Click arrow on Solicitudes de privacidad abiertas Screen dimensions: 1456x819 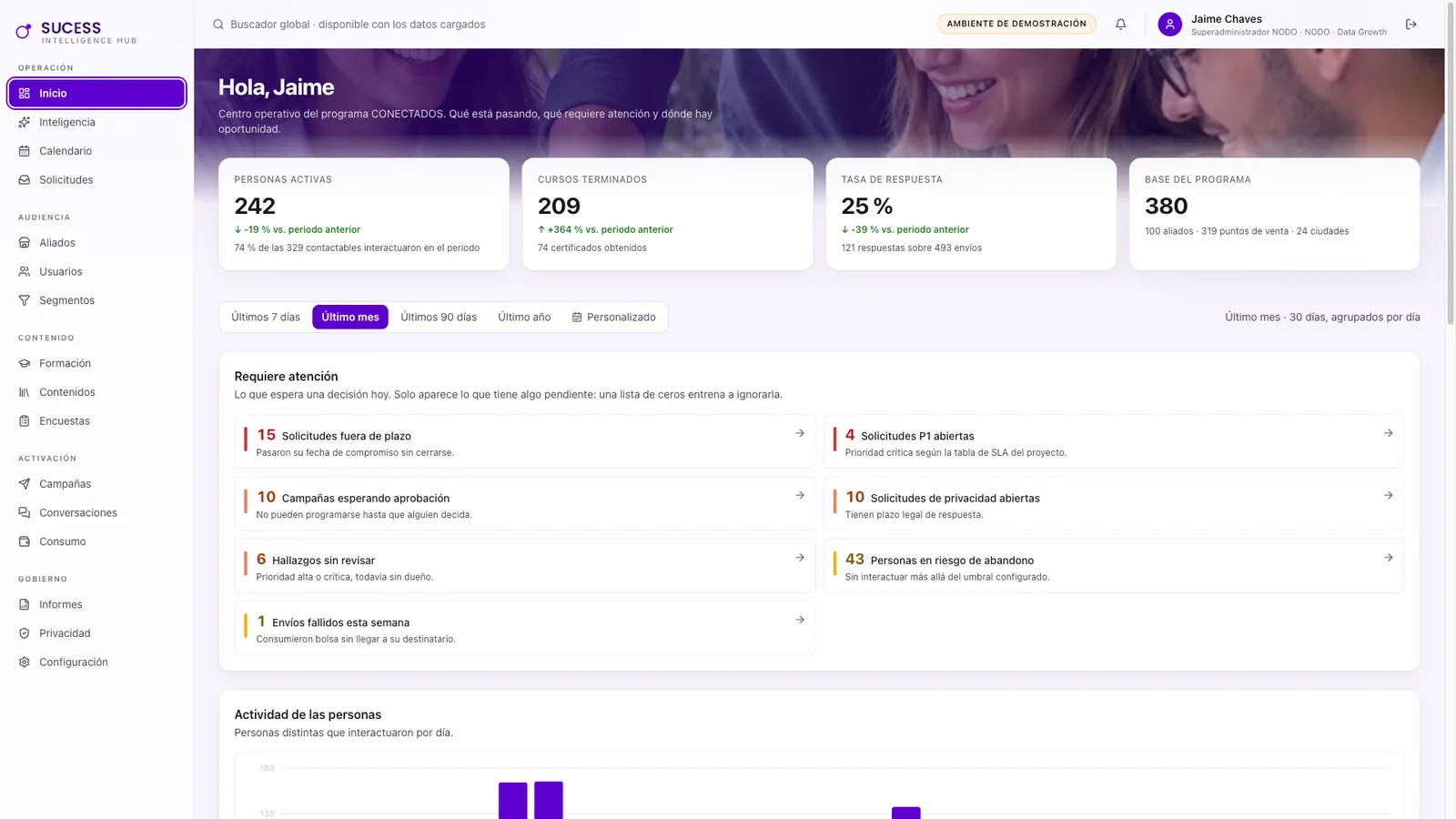(x=1389, y=495)
